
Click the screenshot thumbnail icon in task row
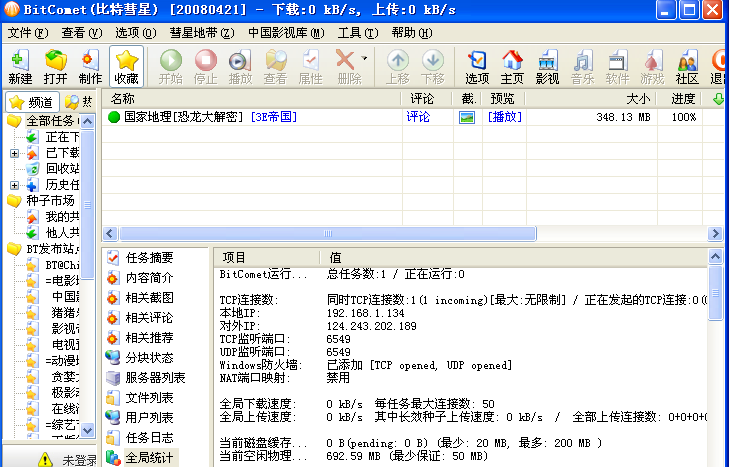pyautogui.click(x=467, y=117)
